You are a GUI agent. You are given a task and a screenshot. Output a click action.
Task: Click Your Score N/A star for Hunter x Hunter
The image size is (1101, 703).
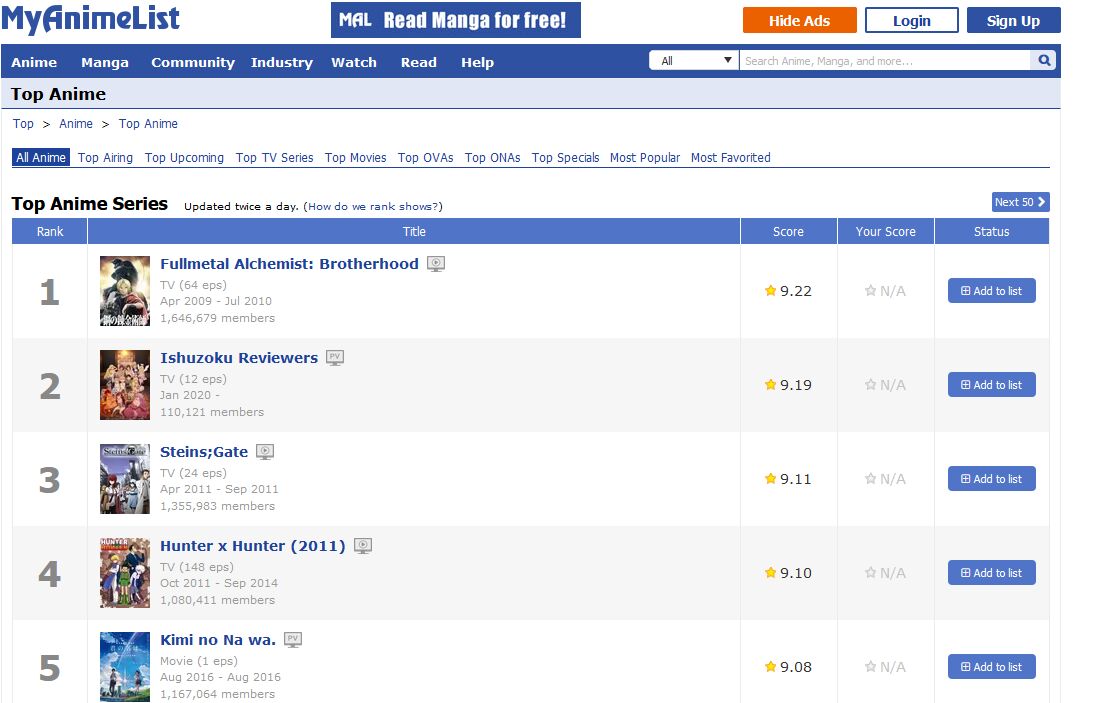pos(871,573)
